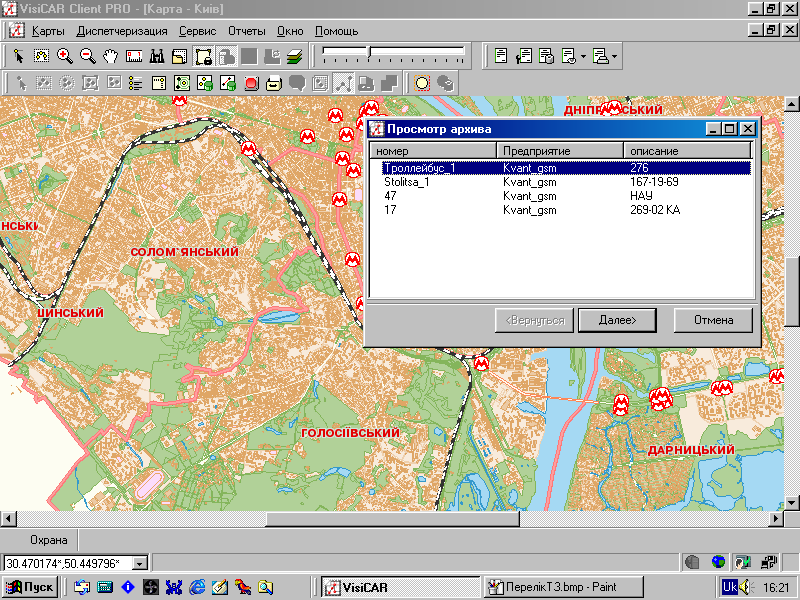Sort by the Предприятие column header
This screenshot has width=800, height=600.
[560, 151]
